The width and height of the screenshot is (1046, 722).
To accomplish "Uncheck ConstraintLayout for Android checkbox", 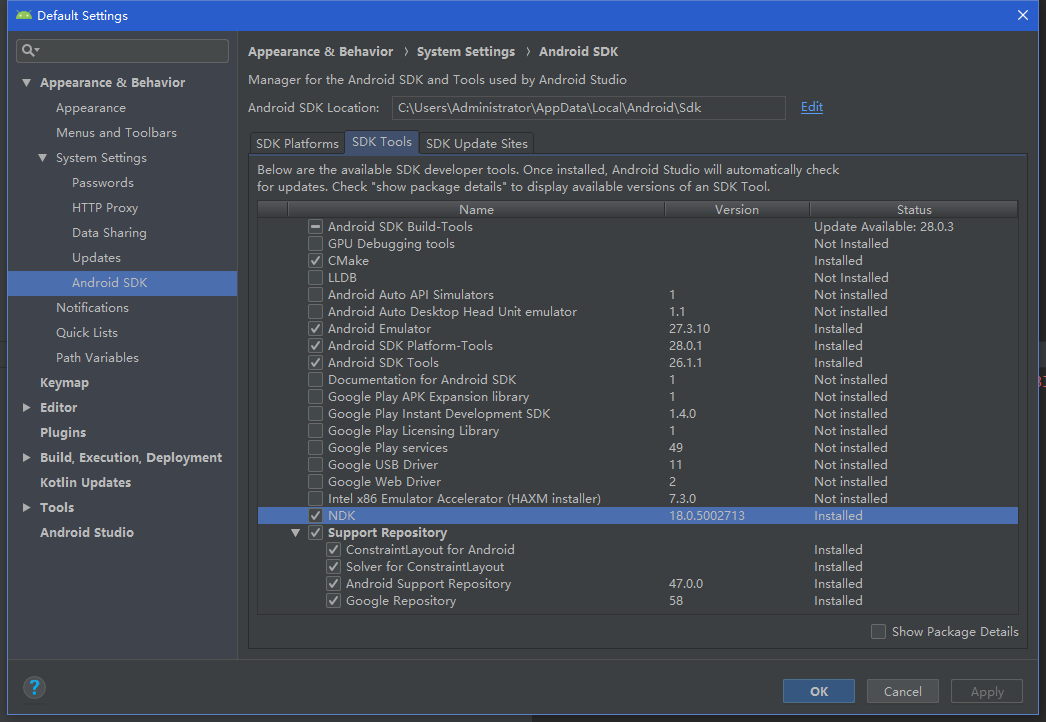I will point(334,550).
